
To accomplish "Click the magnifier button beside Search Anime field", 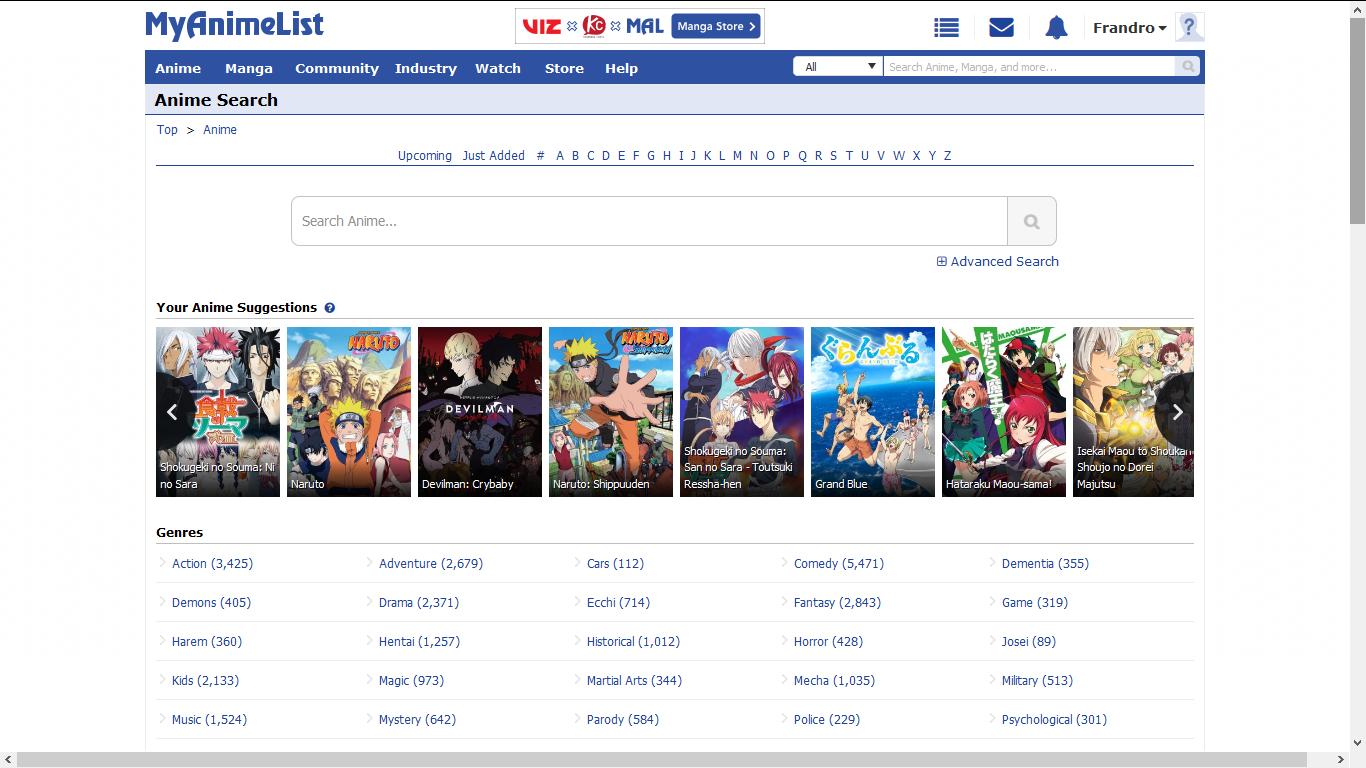I will click(x=1031, y=221).
